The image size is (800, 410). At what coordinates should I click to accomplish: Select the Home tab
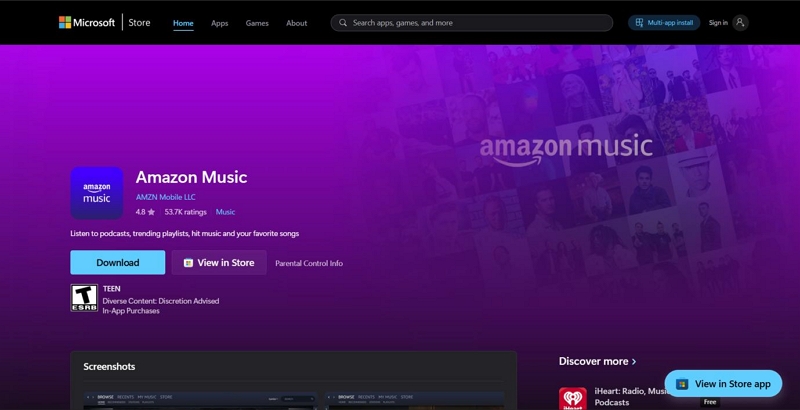[x=183, y=23]
